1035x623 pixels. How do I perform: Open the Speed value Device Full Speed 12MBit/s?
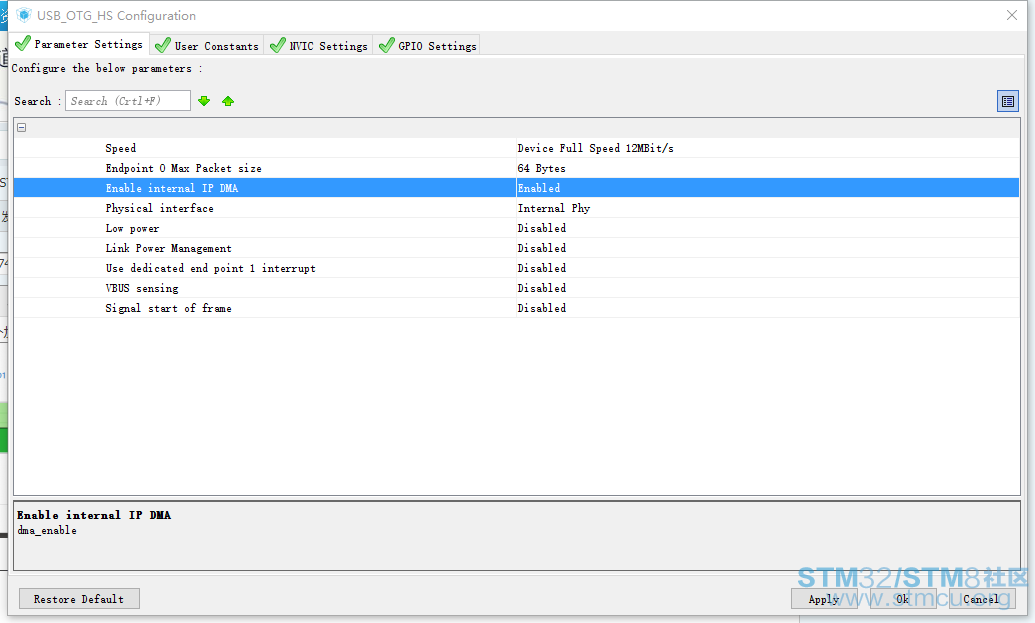tap(767, 148)
